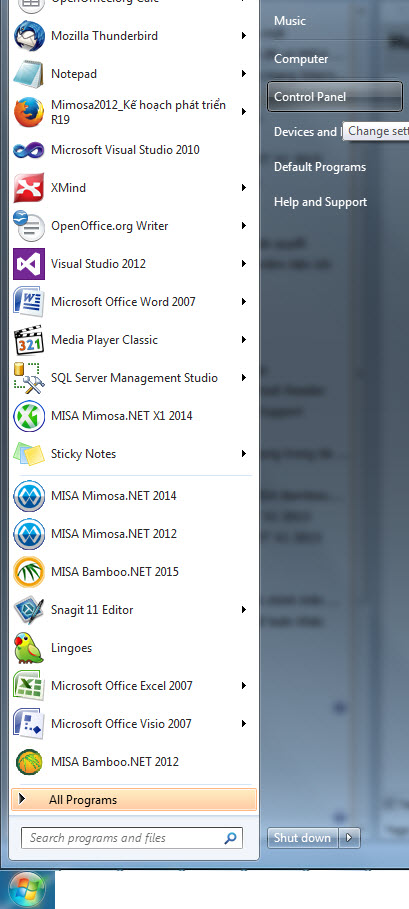Select 'MISA Mimosa.NET X1 2014' label
The image size is (409, 909).
point(122,416)
